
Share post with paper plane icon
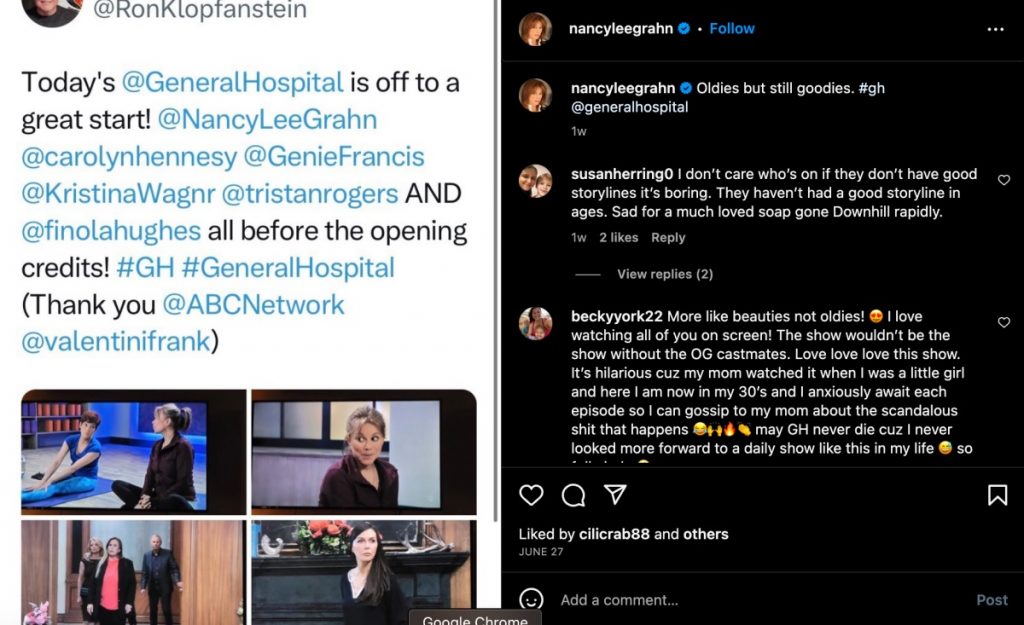tap(615, 494)
